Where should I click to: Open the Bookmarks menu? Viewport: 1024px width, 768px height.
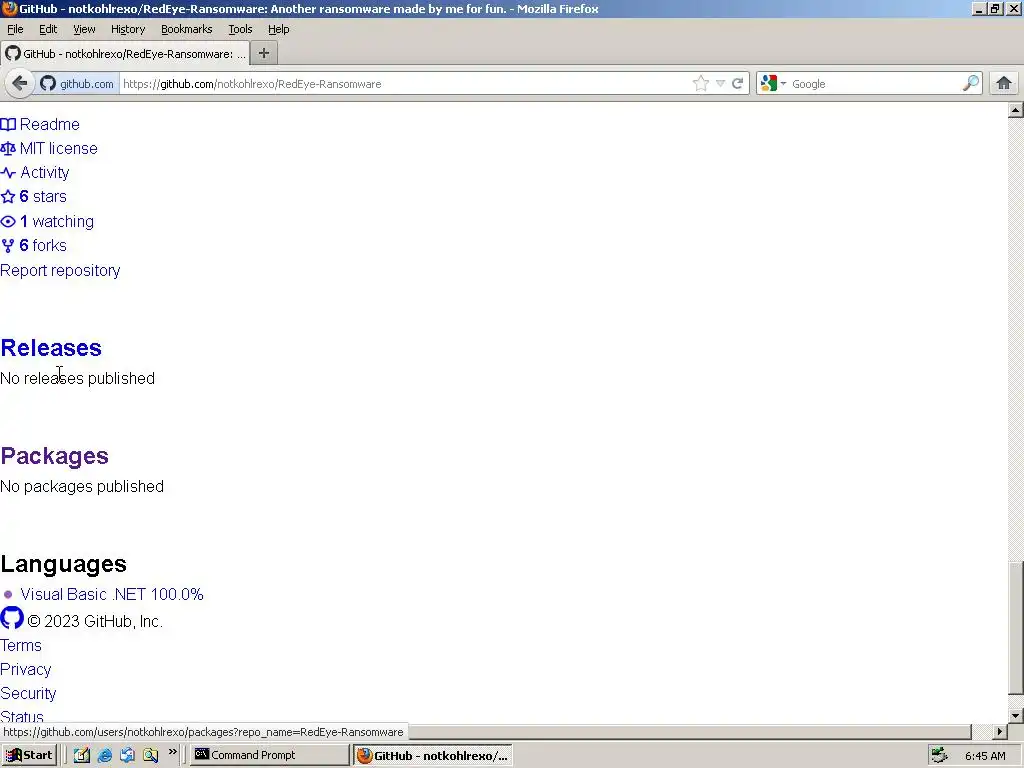tap(187, 29)
